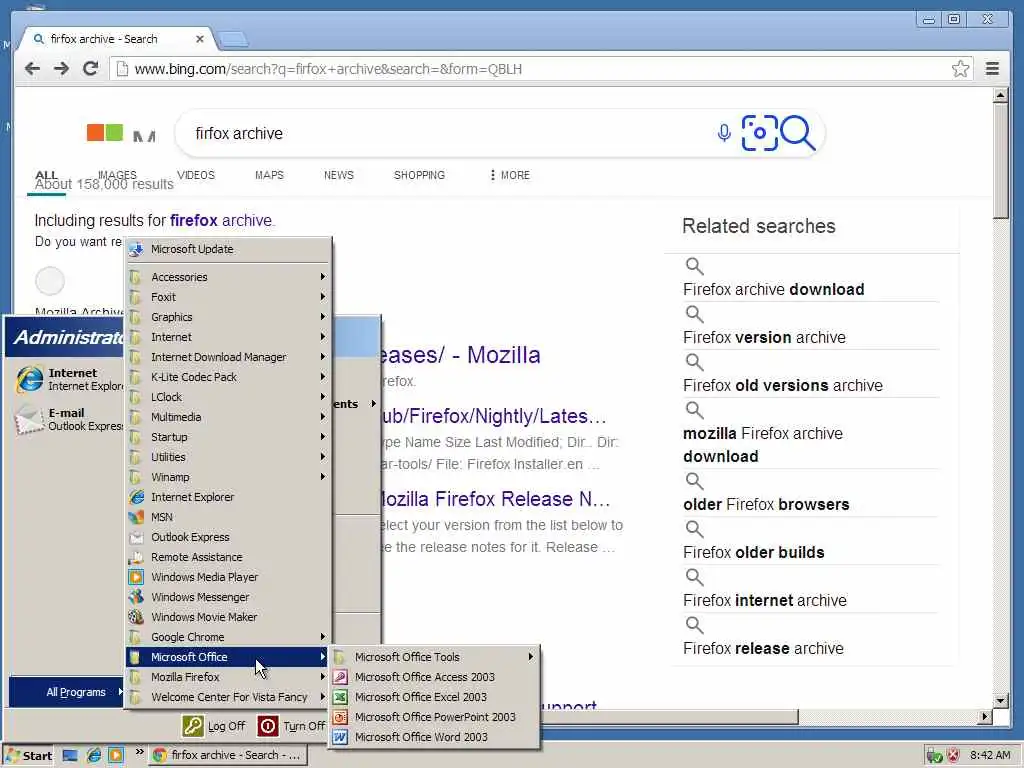Viewport: 1024px width, 768px height.
Task: Open the Startup program folder
Action: pyautogui.click(x=229, y=437)
